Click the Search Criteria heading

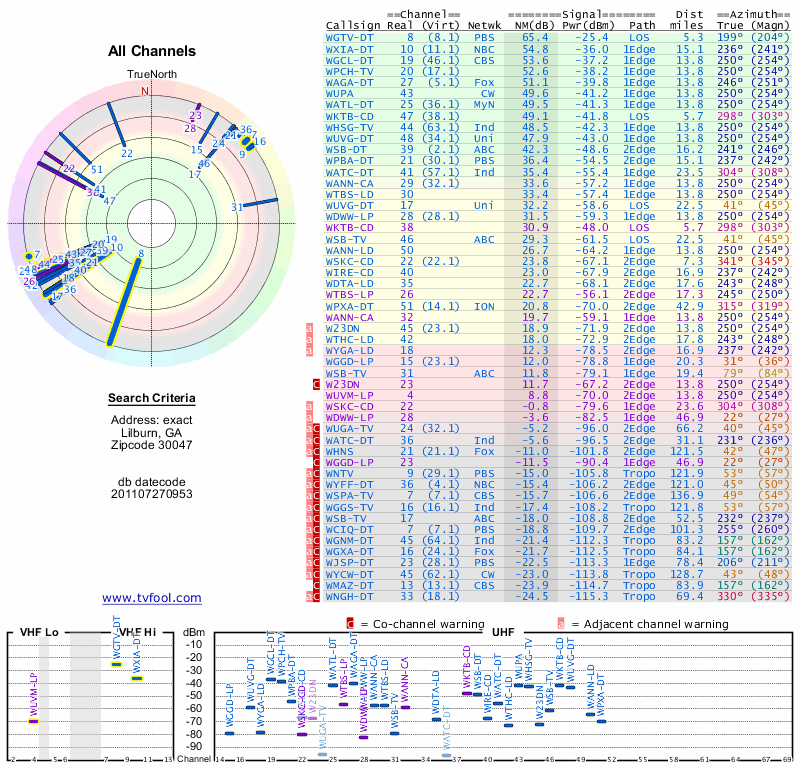tap(152, 398)
